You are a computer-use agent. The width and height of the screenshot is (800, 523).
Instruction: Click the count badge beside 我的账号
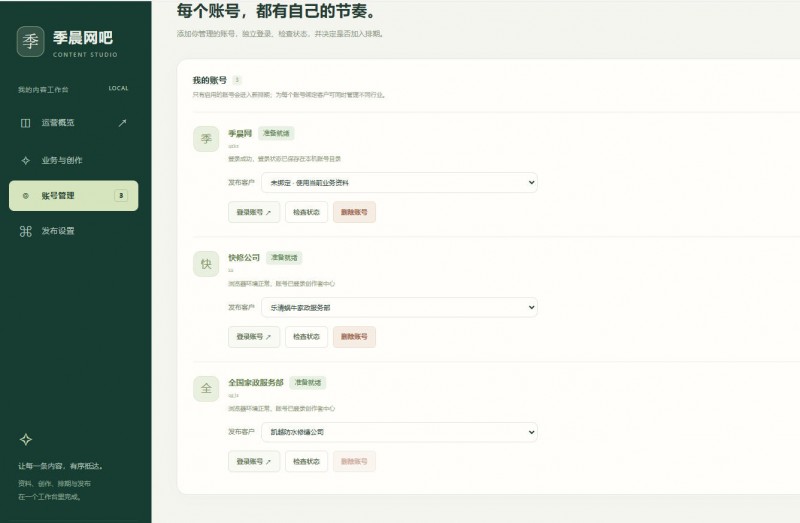tap(237, 80)
